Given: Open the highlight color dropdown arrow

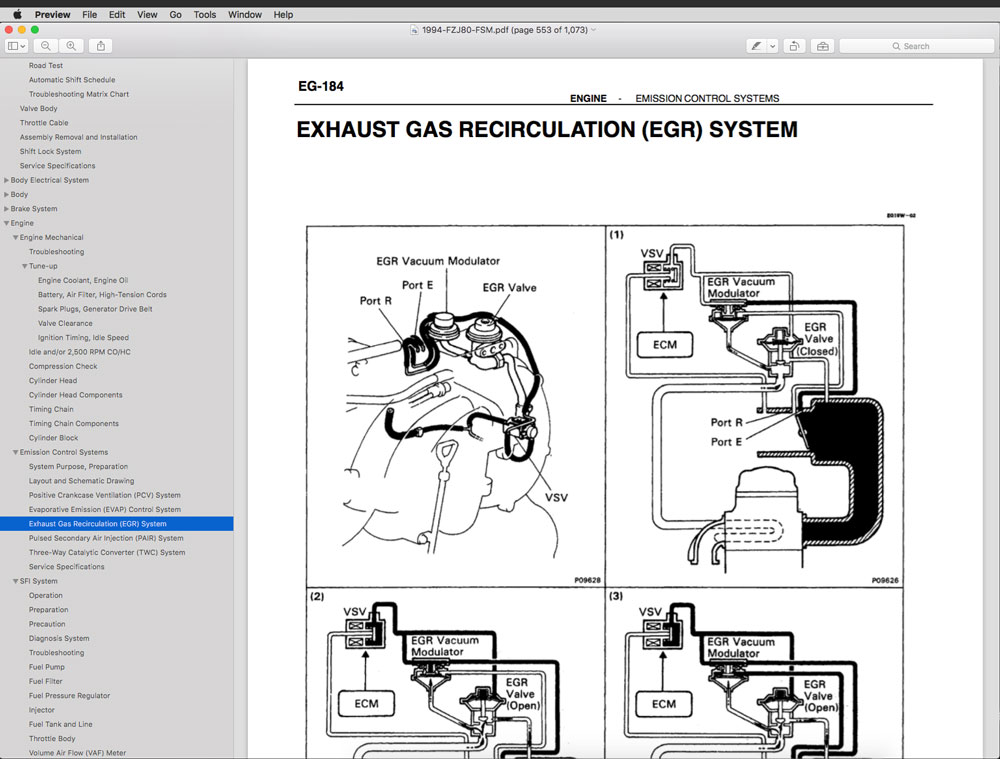Looking at the screenshot, I should coord(772,46).
